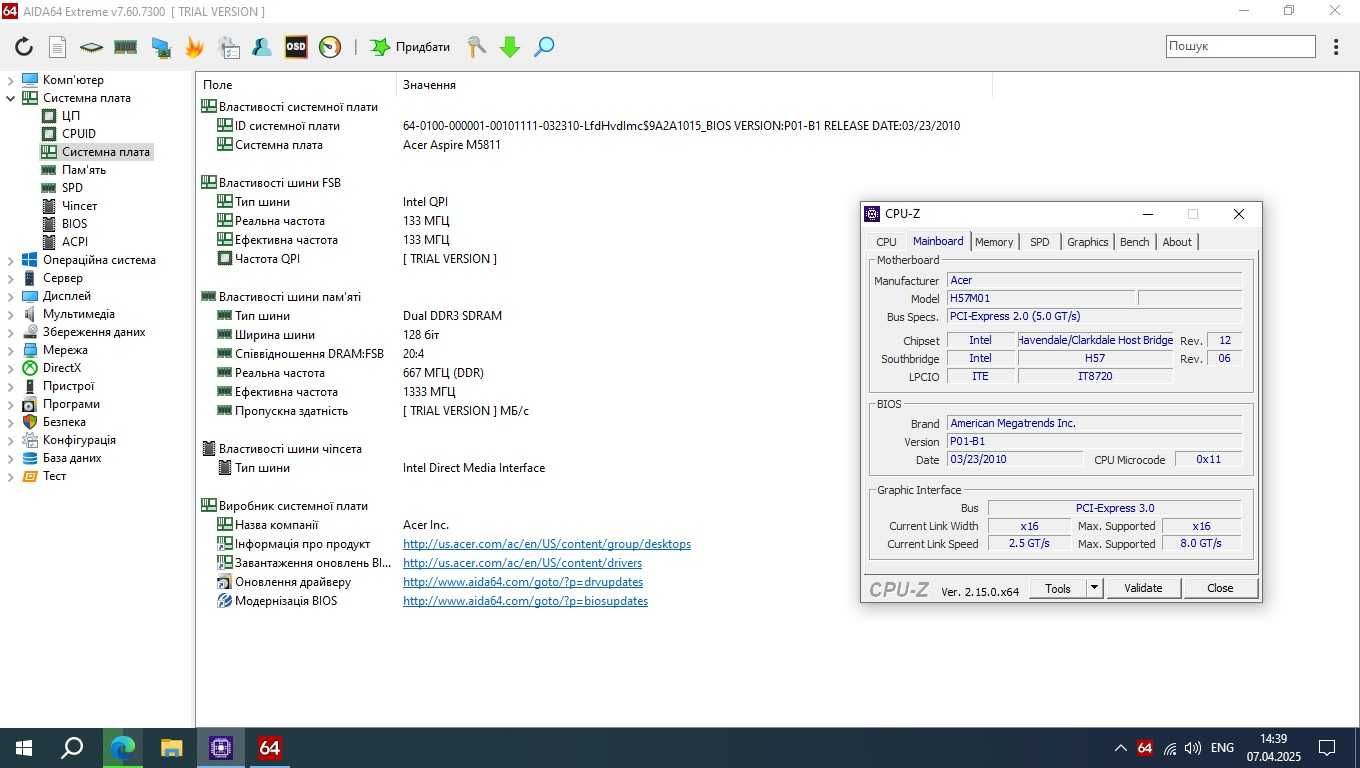Click the Close button in CPU-Z
Screen dimensions: 1360x768
pos(1220,588)
